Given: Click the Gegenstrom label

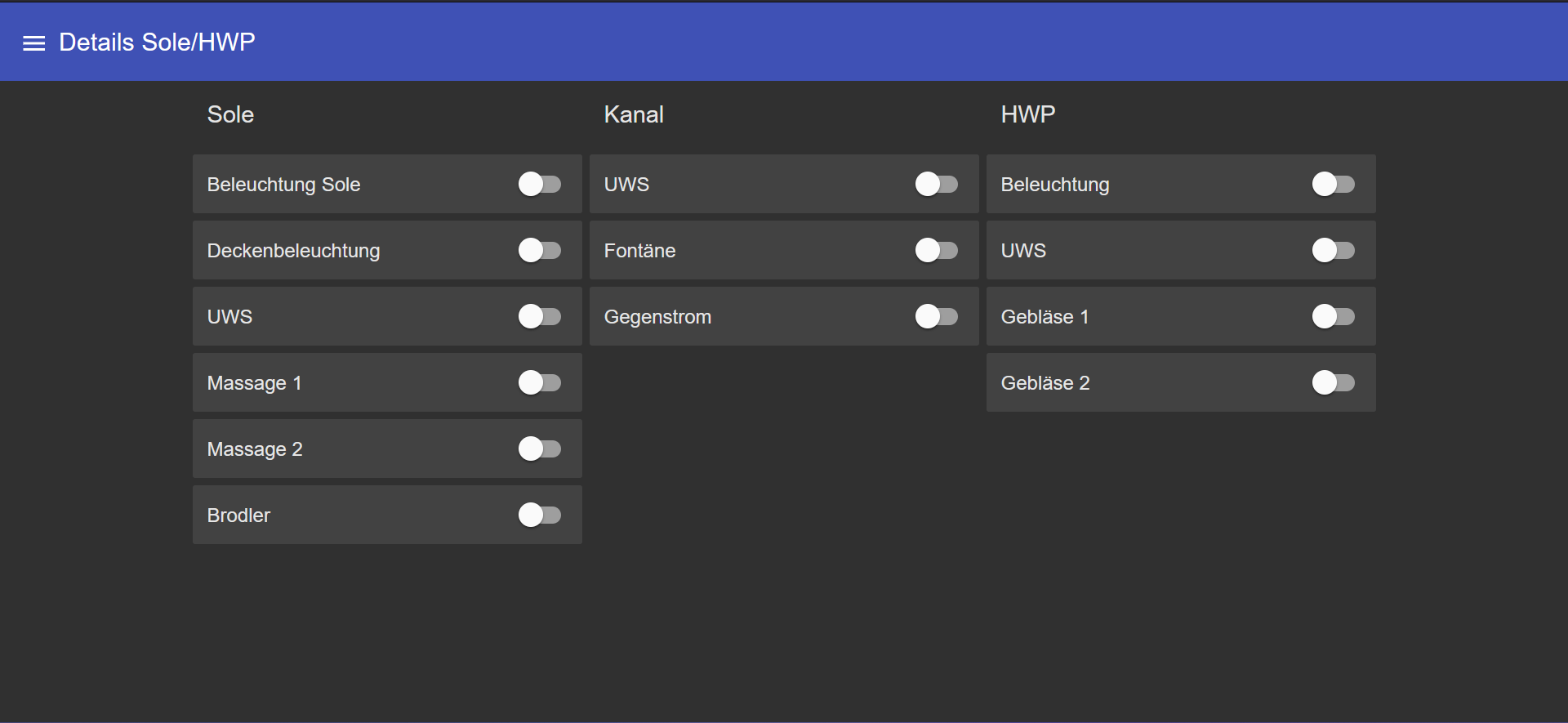Looking at the screenshot, I should click(x=657, y=317).
